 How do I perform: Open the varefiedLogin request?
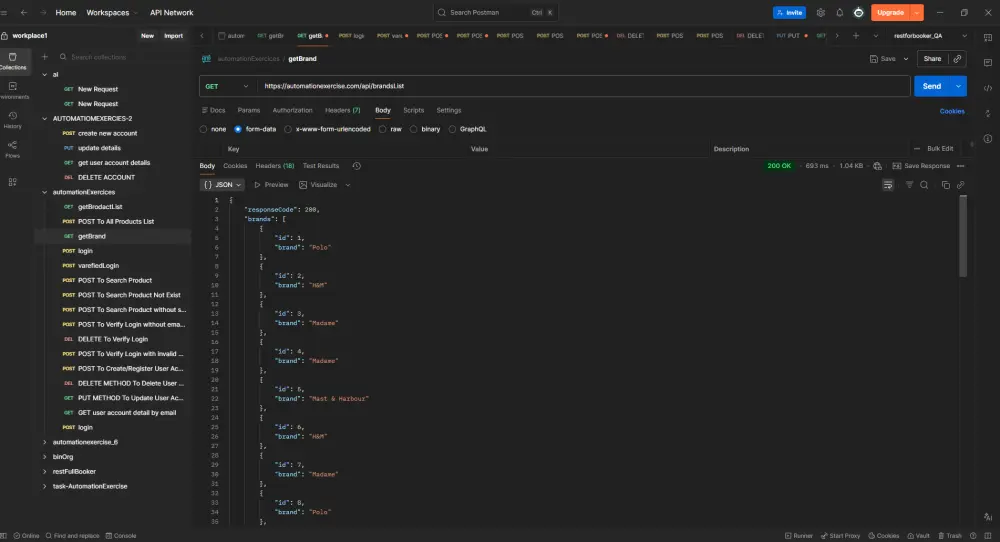click(98, 265)
